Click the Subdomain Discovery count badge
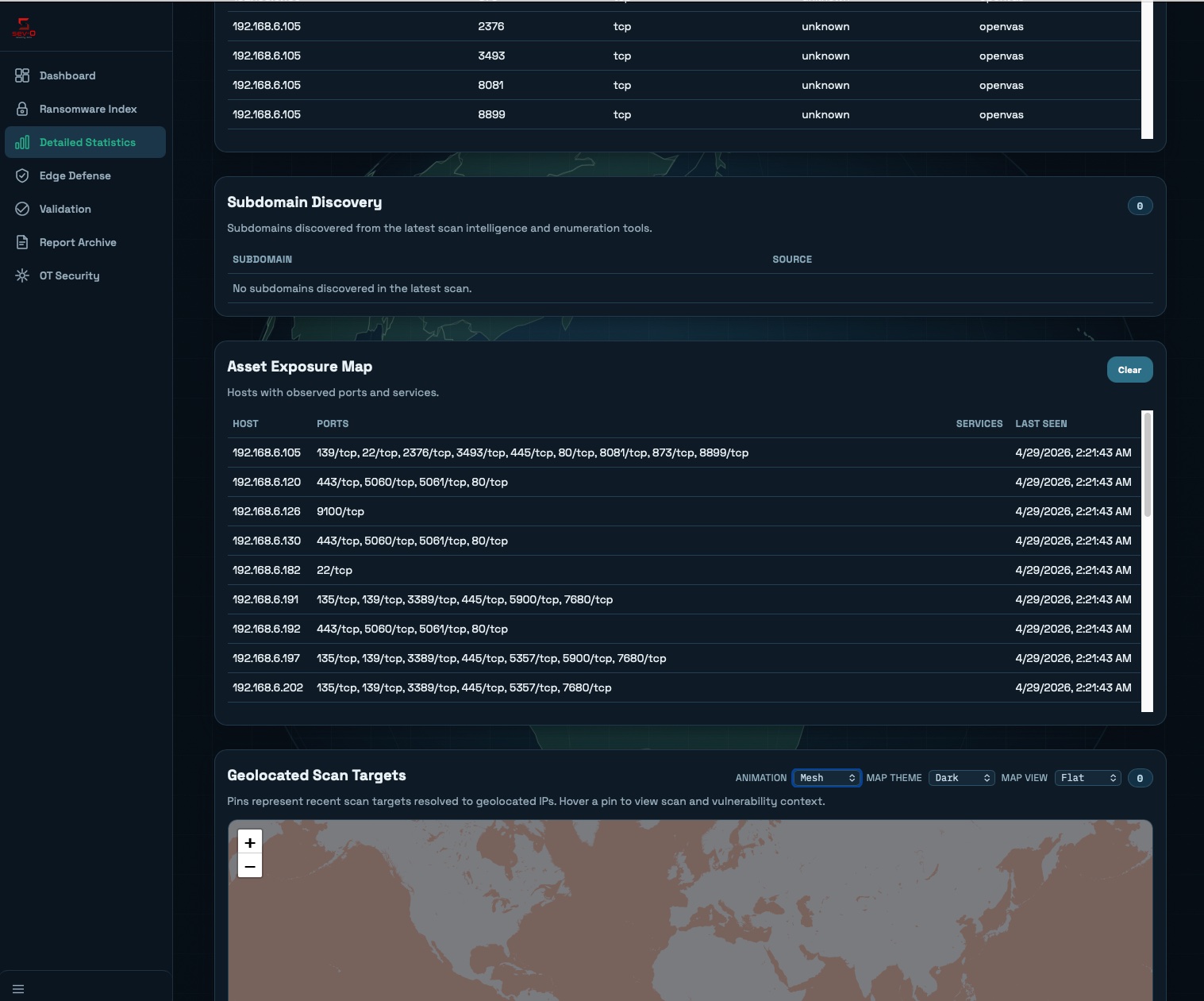 [1140, 206]
